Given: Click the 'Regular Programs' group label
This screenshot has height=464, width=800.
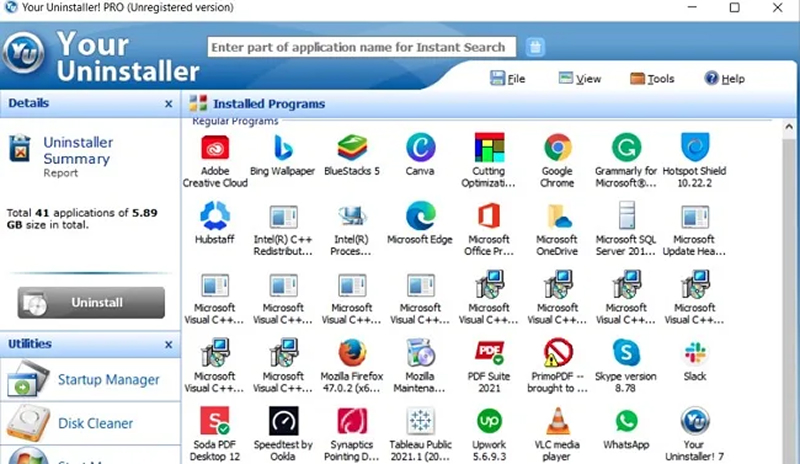Looking at the screenshot, I should pos(235,121).
